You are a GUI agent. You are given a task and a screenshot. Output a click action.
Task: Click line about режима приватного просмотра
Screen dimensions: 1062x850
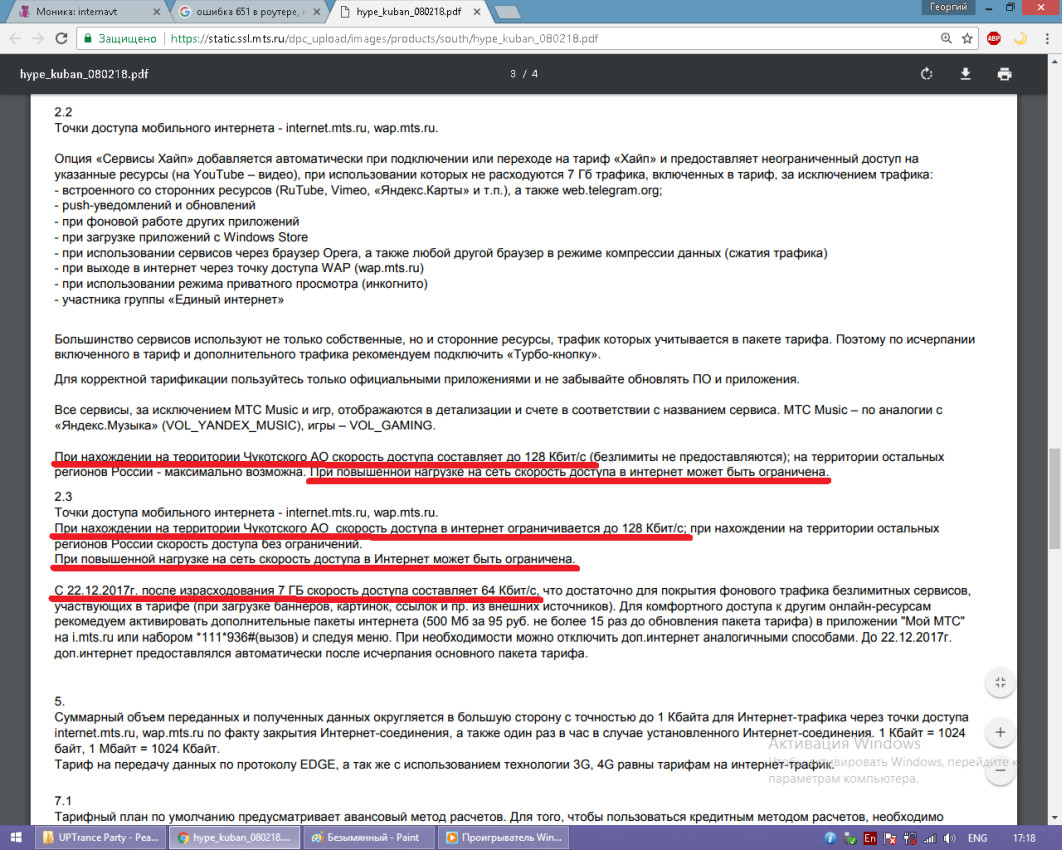[241, 284]
